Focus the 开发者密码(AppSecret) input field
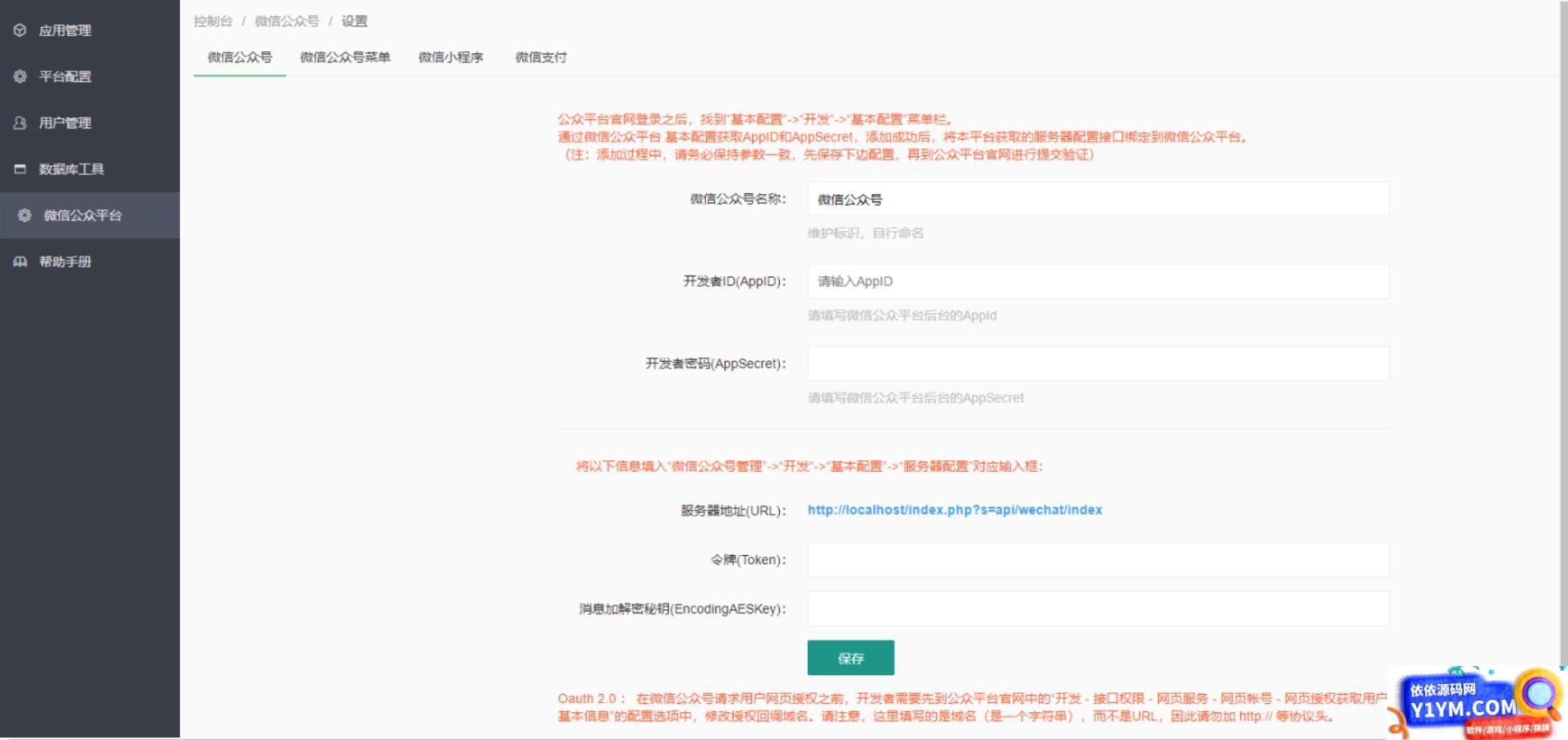This screenshot has height=740, width=1568. (x=1098, y=363)
